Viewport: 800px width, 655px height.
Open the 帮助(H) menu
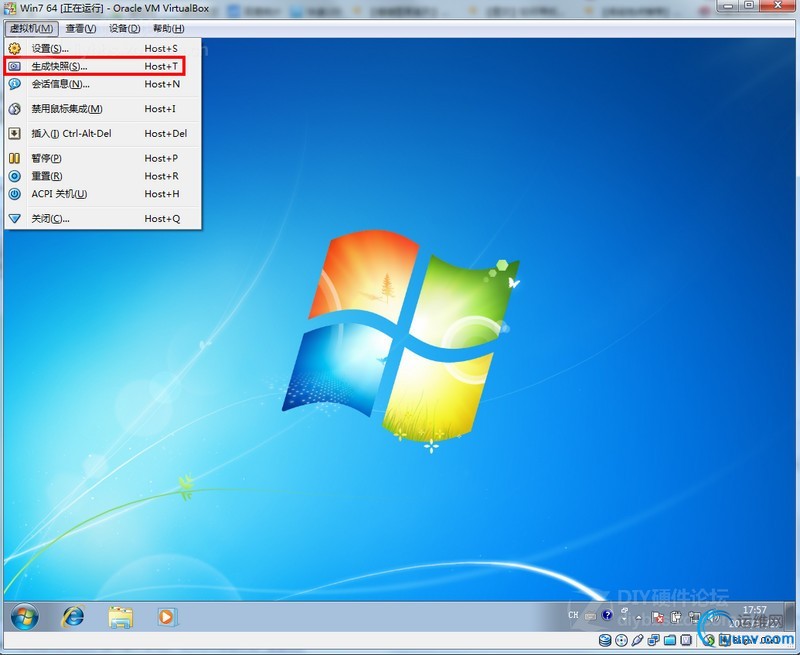[x=169, y=29]
